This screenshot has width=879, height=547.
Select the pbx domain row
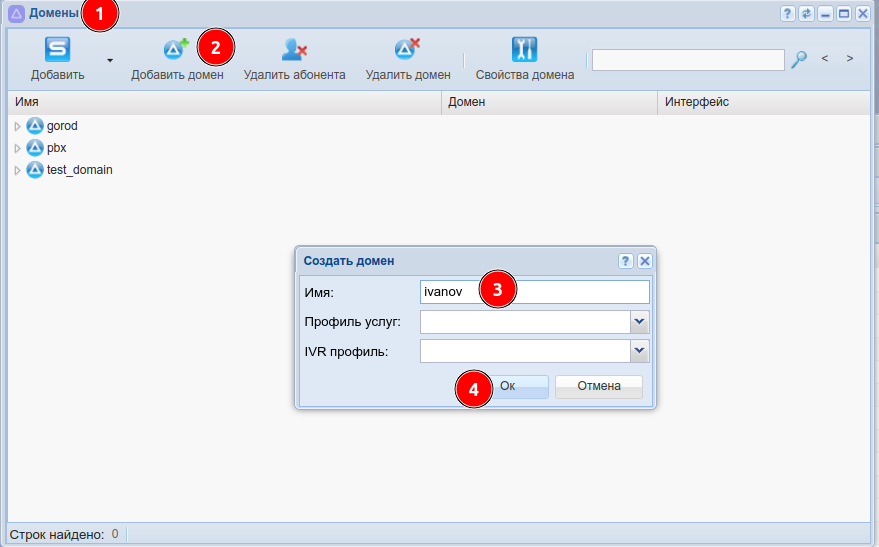pos(439,148)
